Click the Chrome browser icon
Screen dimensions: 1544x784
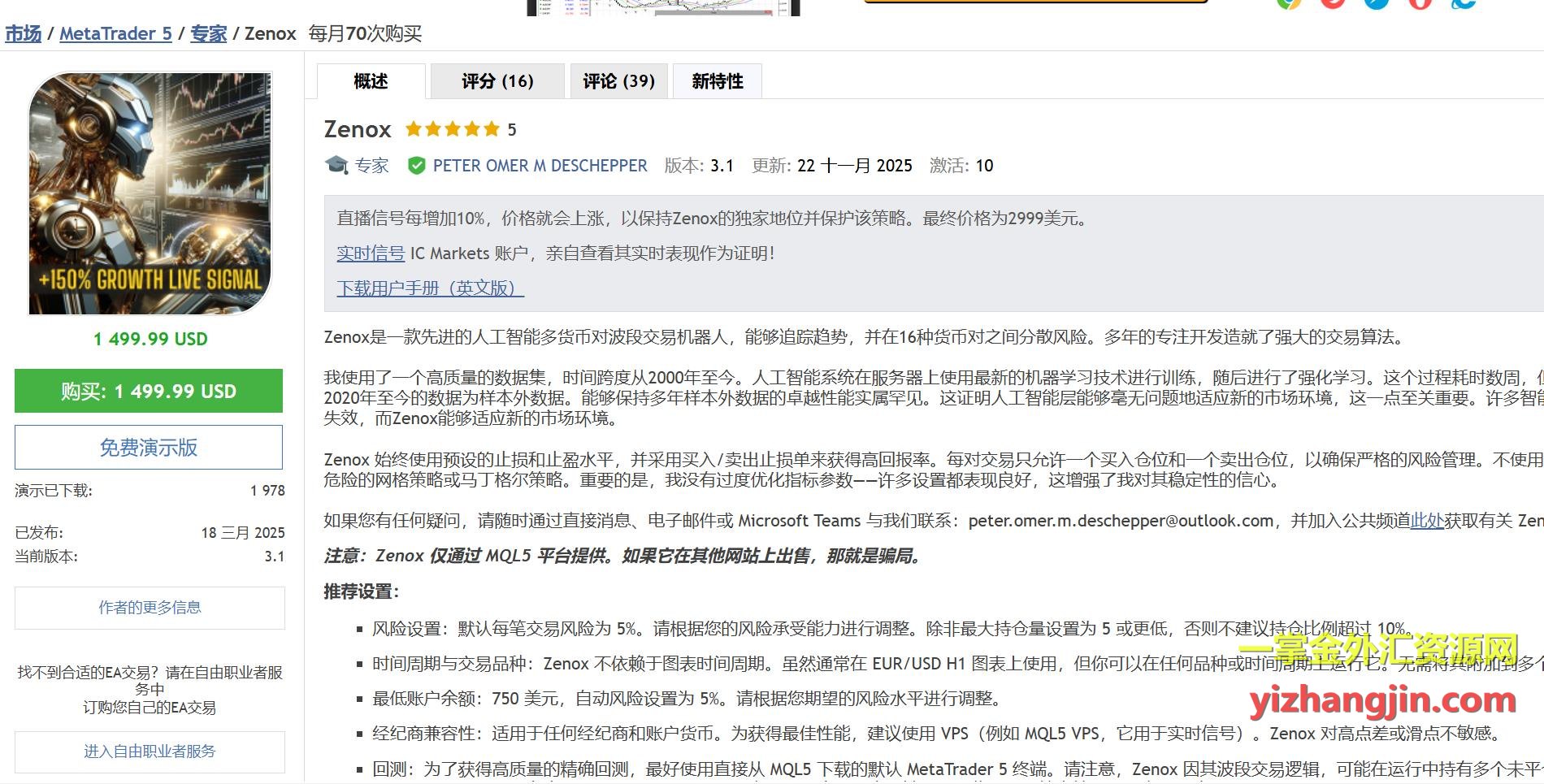tap(1288, 3)
